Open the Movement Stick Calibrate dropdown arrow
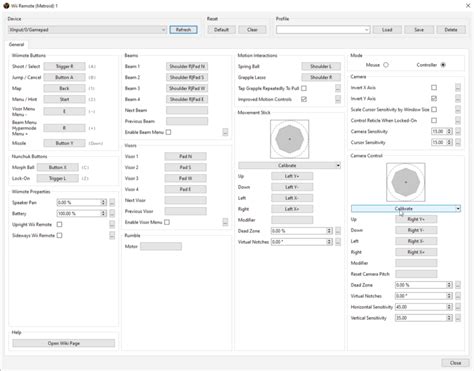 [338, 165]
